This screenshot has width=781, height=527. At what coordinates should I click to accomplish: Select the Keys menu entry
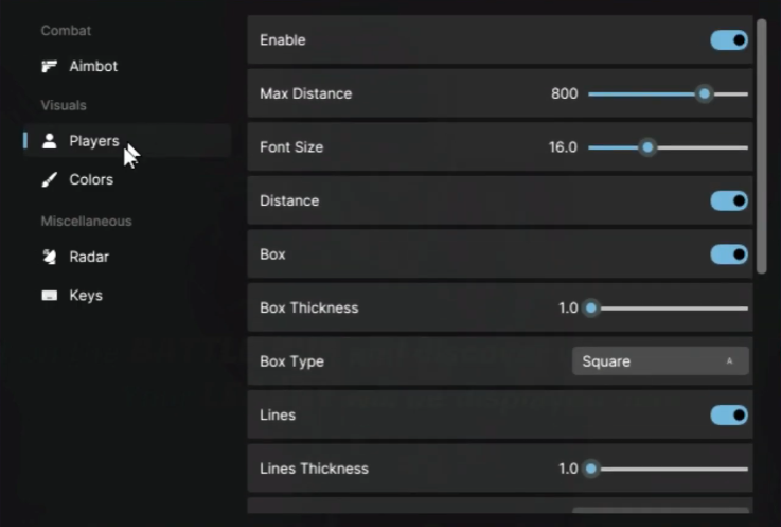click(x=86, y=296)
